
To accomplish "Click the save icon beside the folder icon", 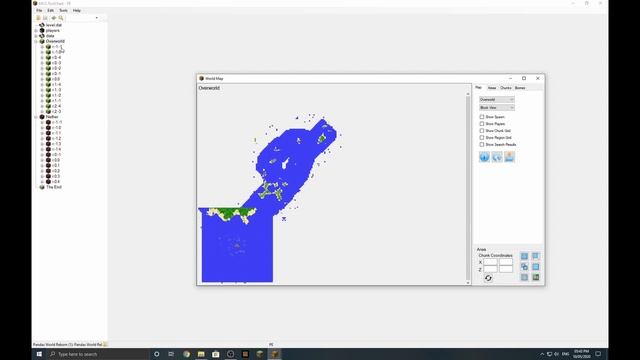I will [45, 18].
